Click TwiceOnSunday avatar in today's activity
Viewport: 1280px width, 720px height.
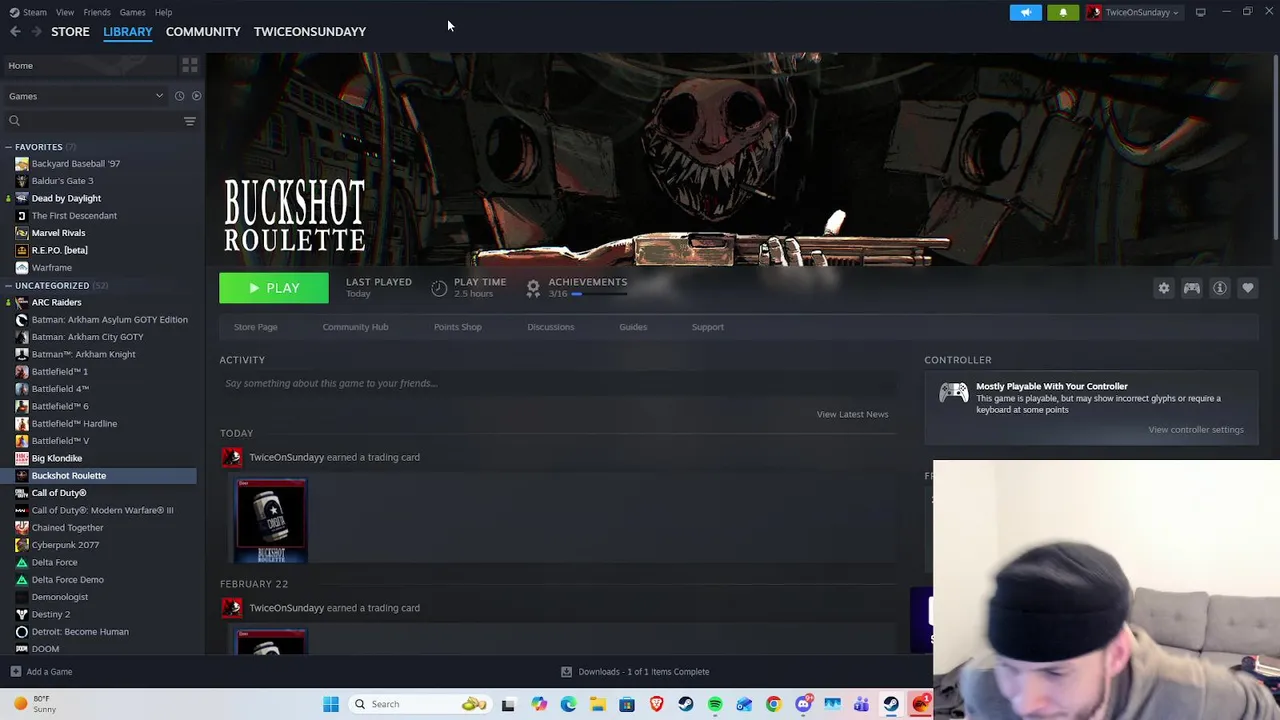pos(232,457)
